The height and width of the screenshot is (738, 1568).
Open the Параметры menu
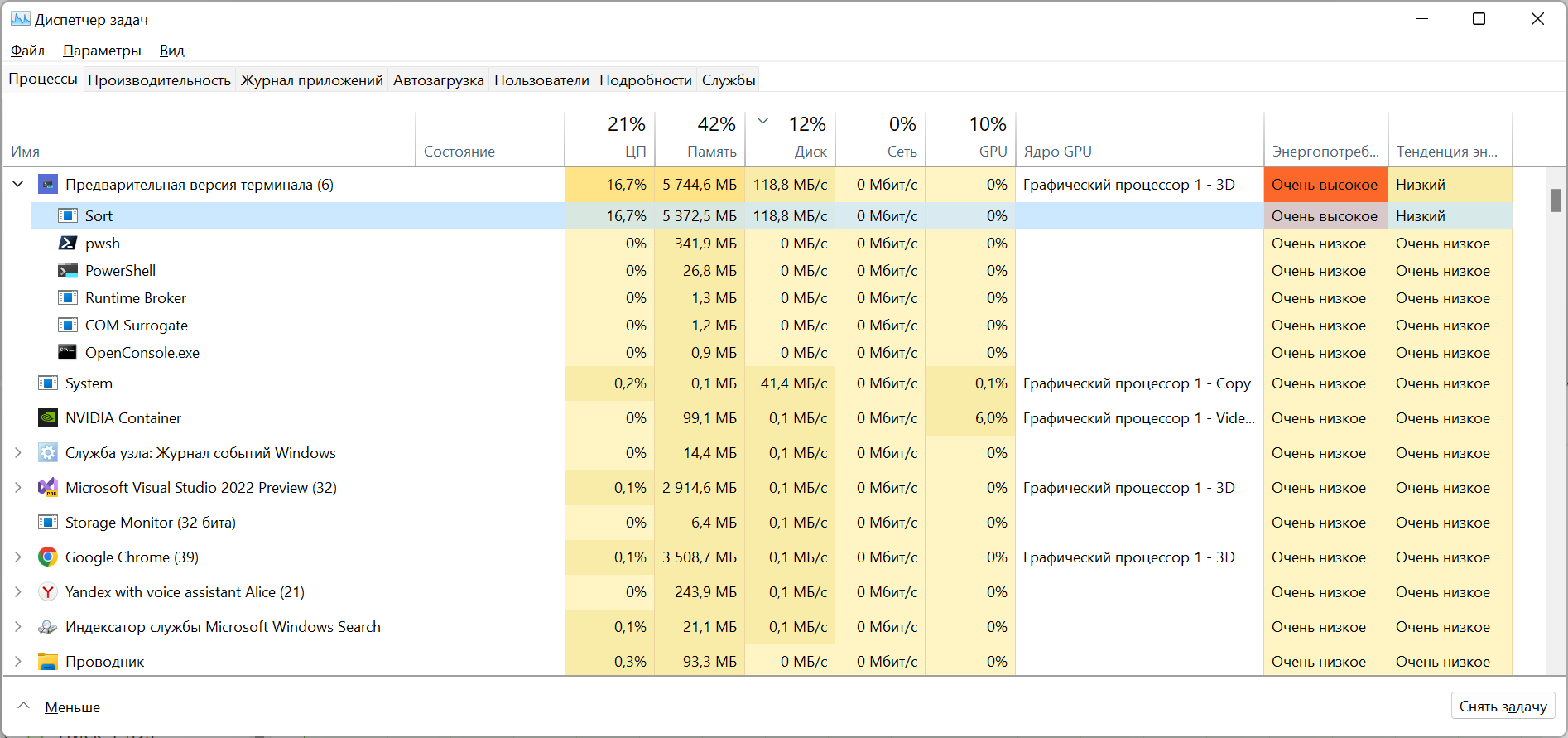pos(102,51)
